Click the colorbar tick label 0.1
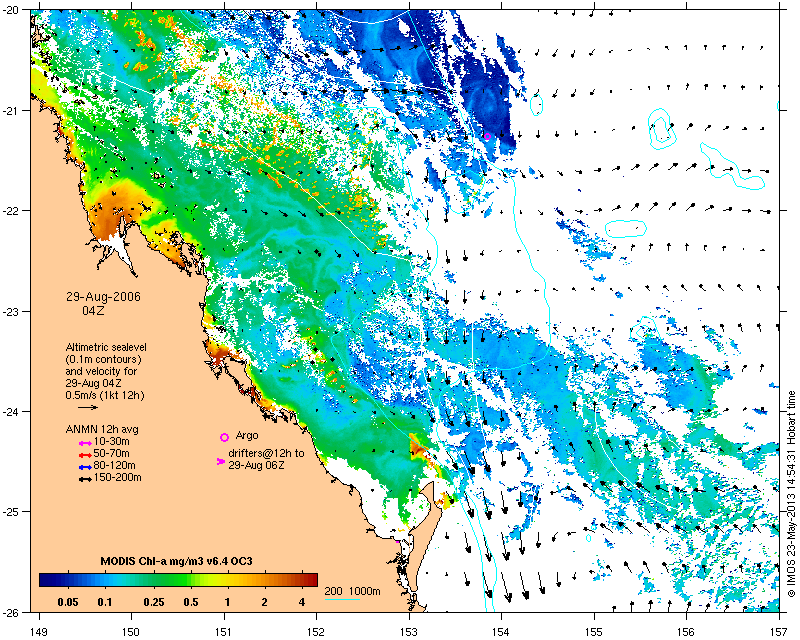 (105, 602)
